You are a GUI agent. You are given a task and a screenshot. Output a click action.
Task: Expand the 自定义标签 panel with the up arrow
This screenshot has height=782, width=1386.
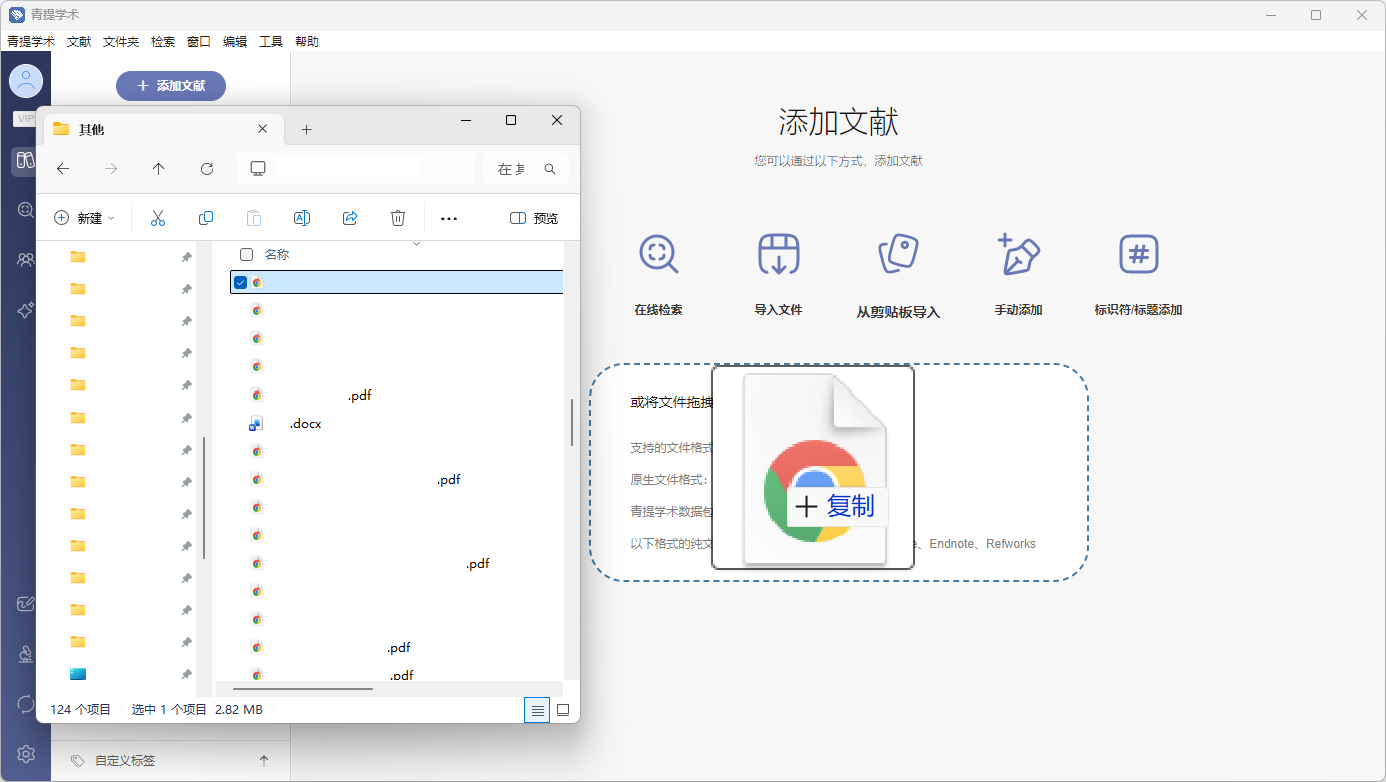click(264, 761)
